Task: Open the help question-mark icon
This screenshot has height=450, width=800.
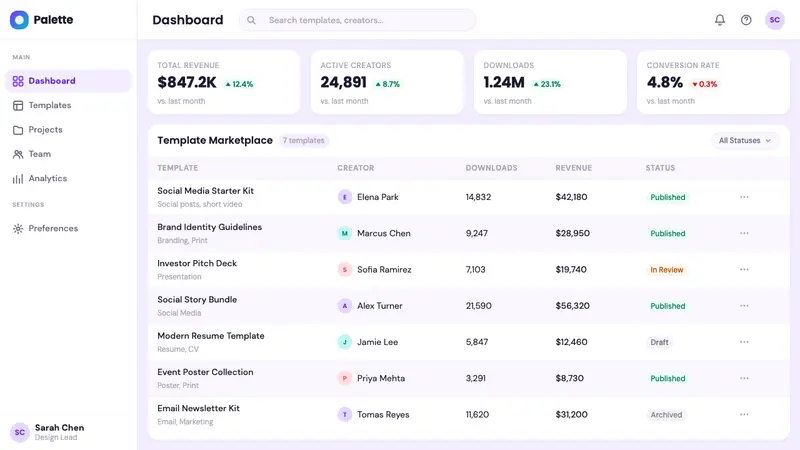Action: [x=746, y=20]
